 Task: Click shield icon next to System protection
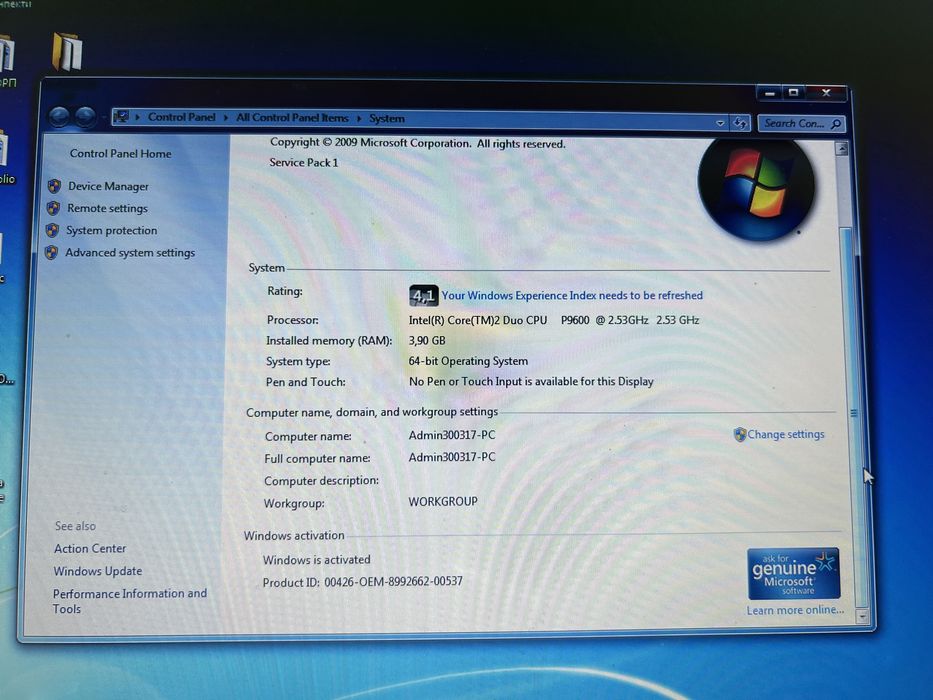click(52, 230)
